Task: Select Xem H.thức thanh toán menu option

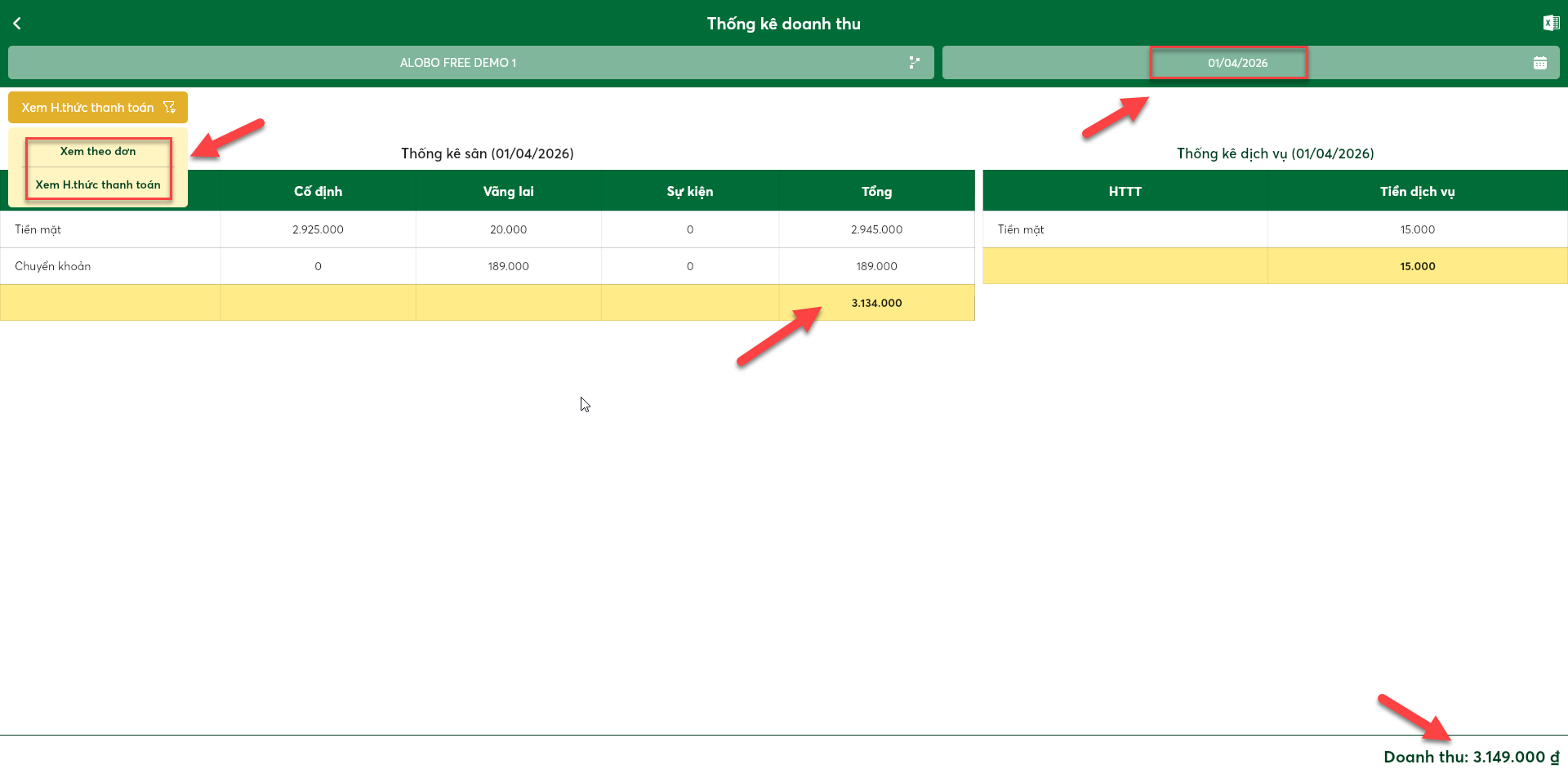Action: point(98,184)
